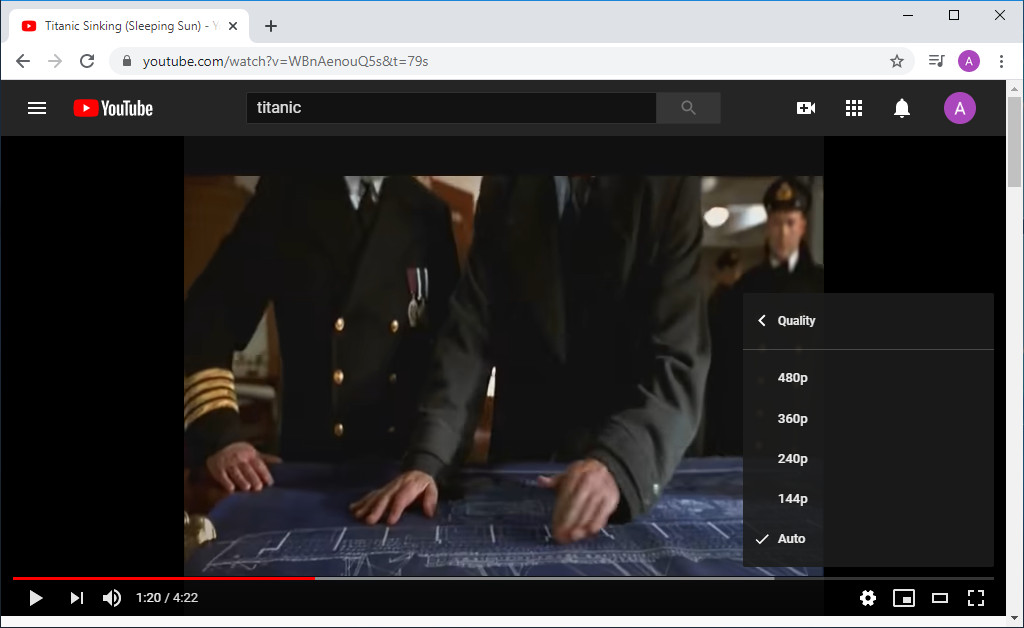View site security lock info
1024x628 pixels.
(x=127, y=61)
